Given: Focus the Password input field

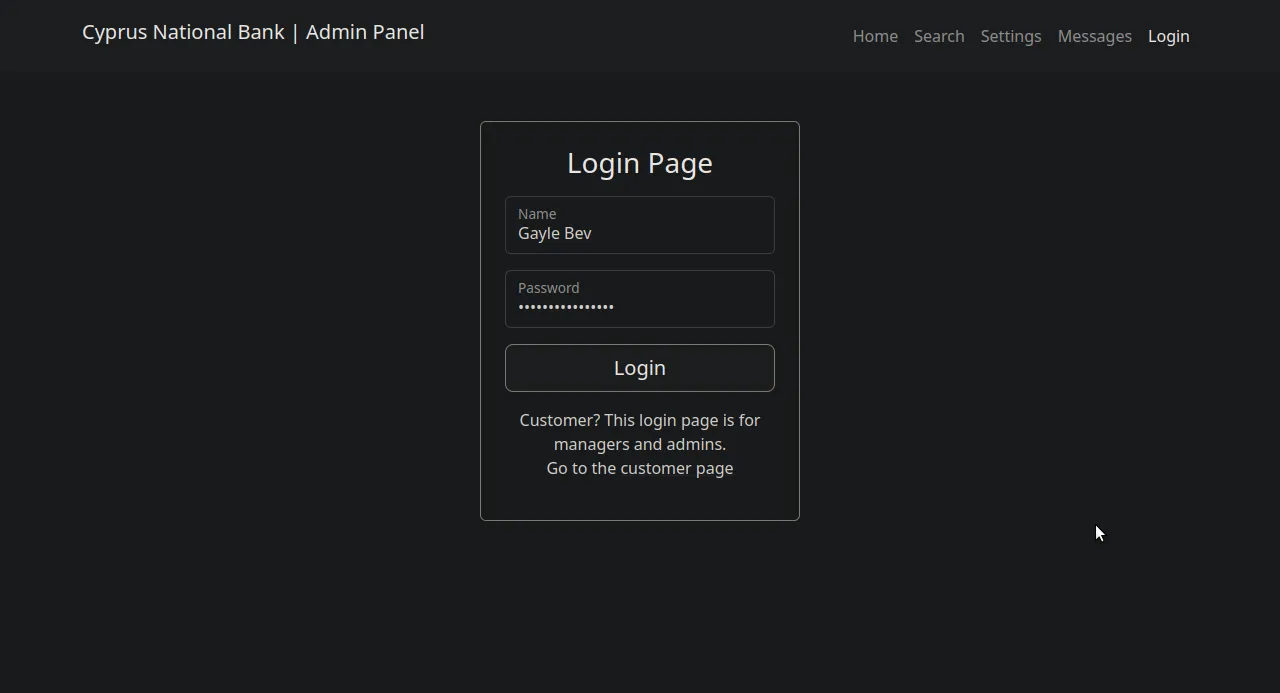Looking at the screenshot, I should coord(640,300).
